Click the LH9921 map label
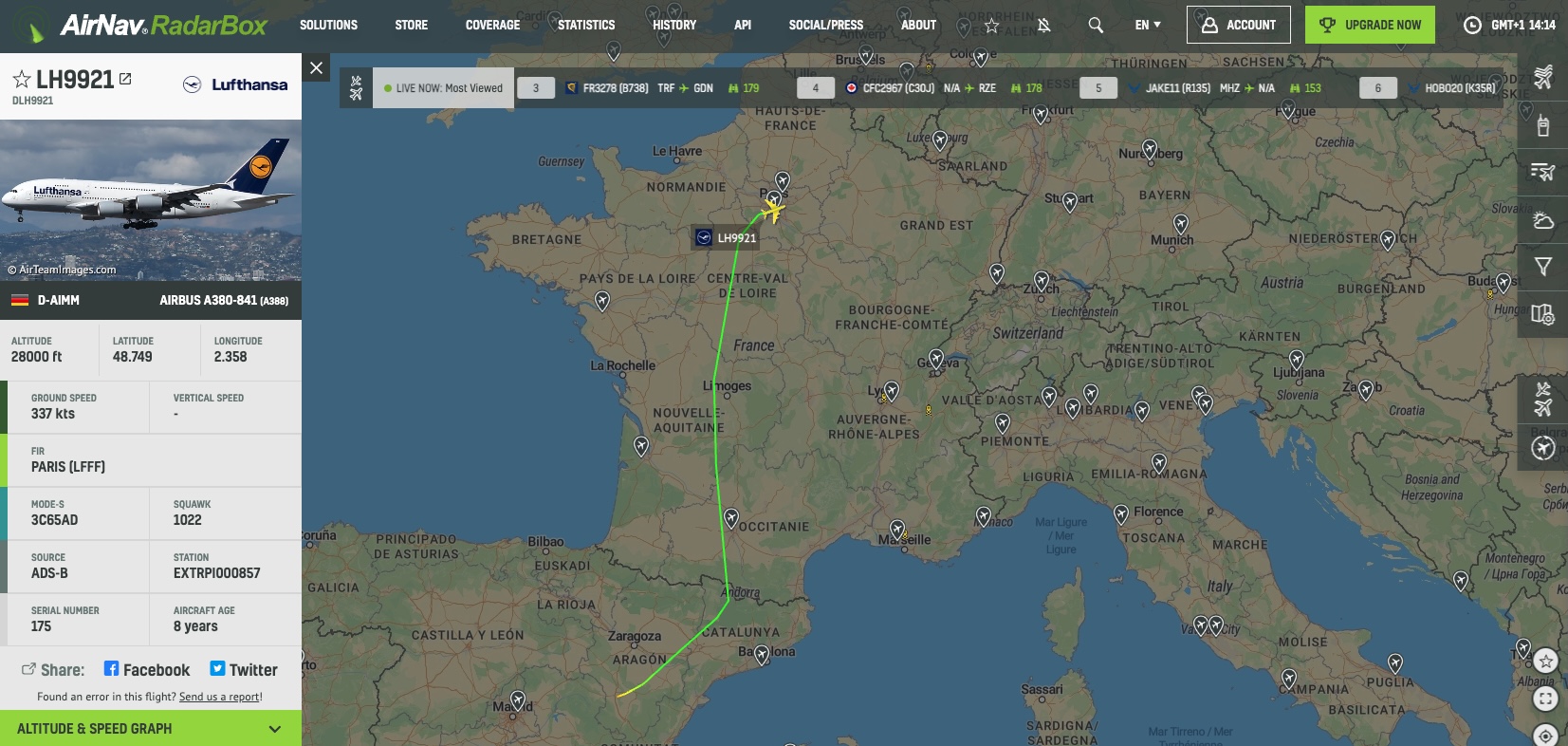Screen dimensions: 1568x746 [x=726, y=238]
